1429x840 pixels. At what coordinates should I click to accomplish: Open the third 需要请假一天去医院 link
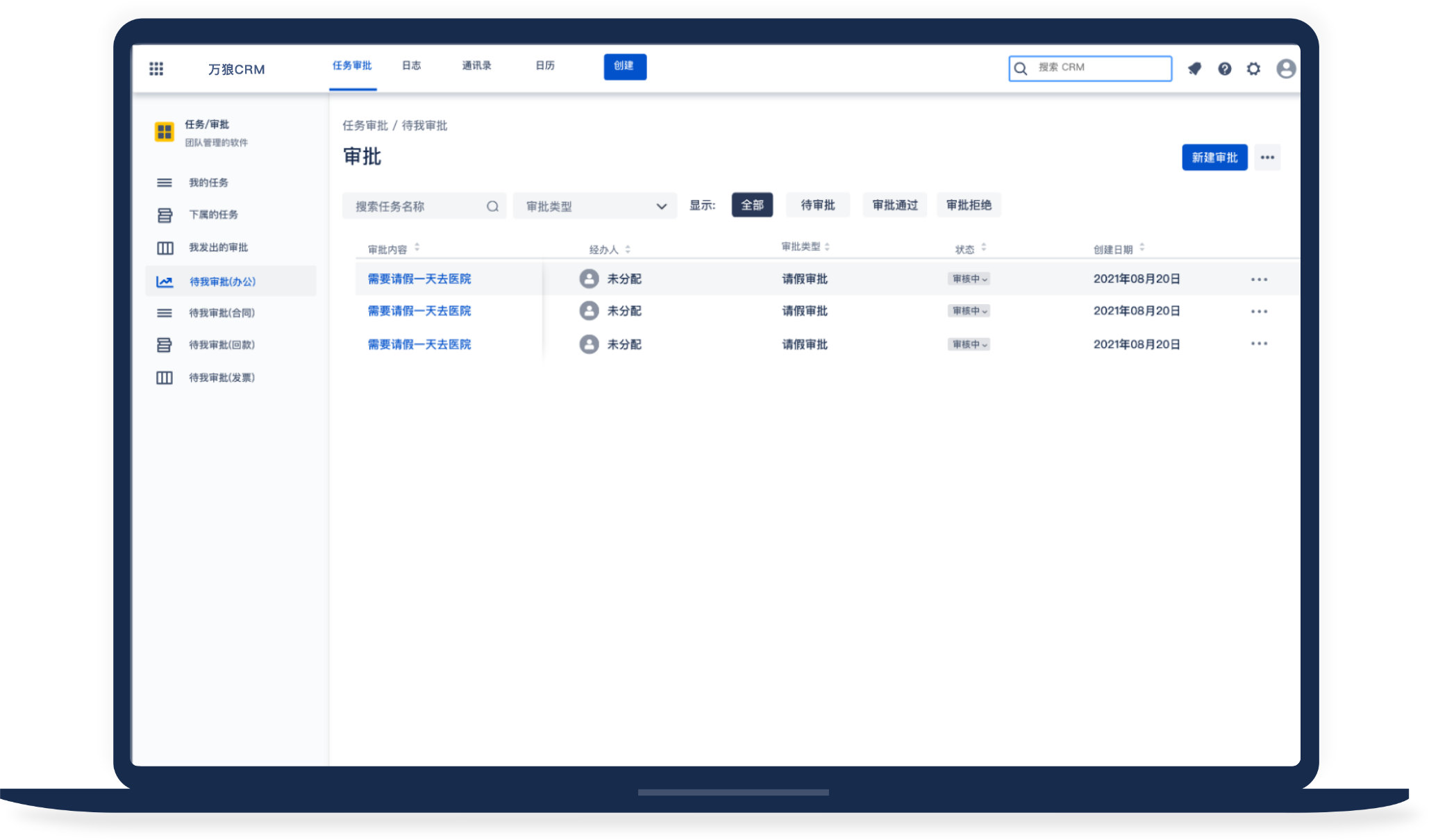click(419, 344)
